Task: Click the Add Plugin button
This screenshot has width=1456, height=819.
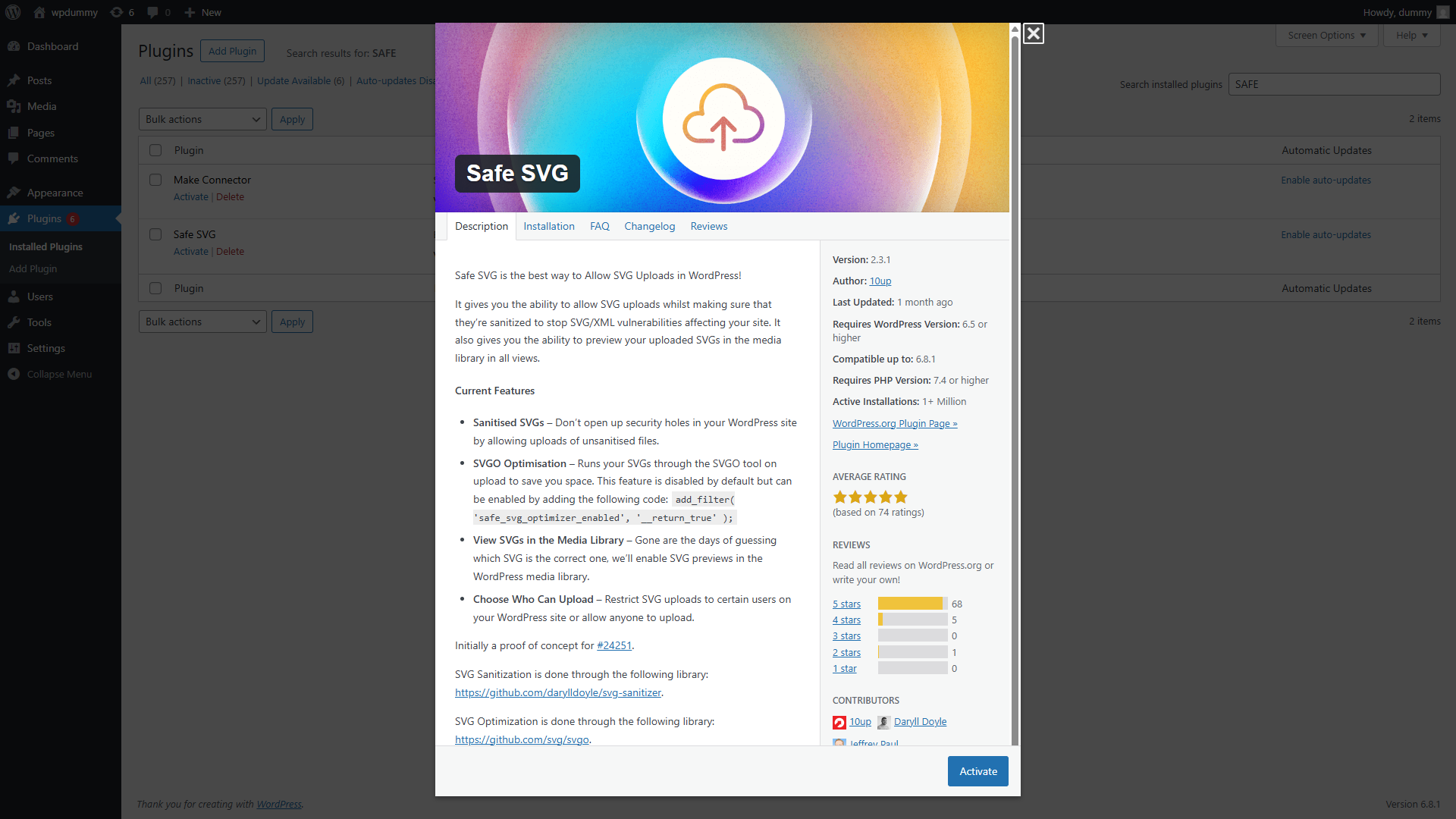Action: (x=232, y=51)
